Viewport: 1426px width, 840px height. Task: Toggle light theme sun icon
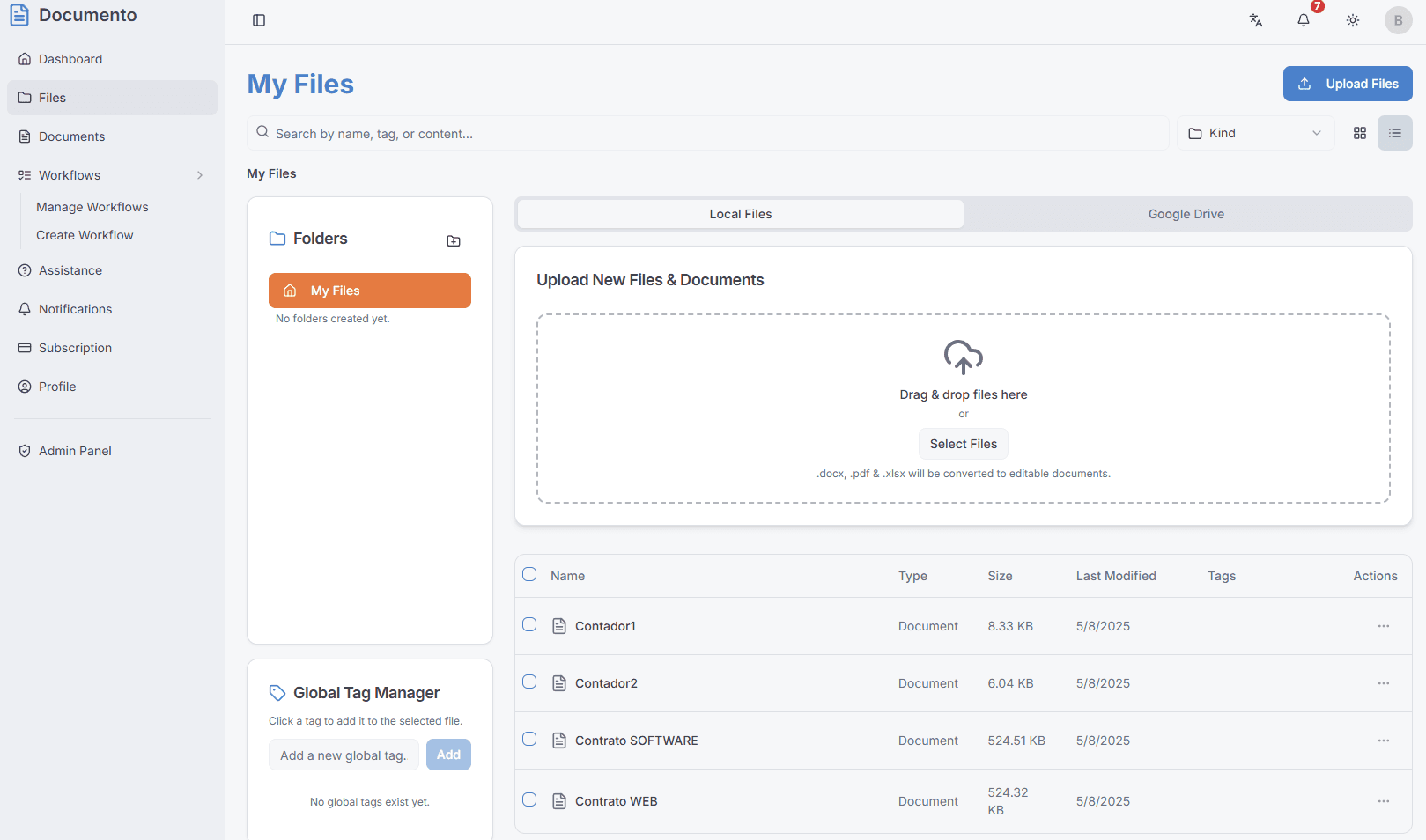point(1353,20)
